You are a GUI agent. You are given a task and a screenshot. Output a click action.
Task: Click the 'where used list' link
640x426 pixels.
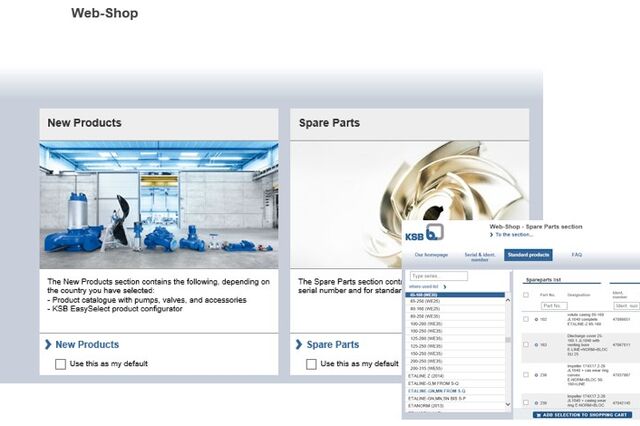424,287
